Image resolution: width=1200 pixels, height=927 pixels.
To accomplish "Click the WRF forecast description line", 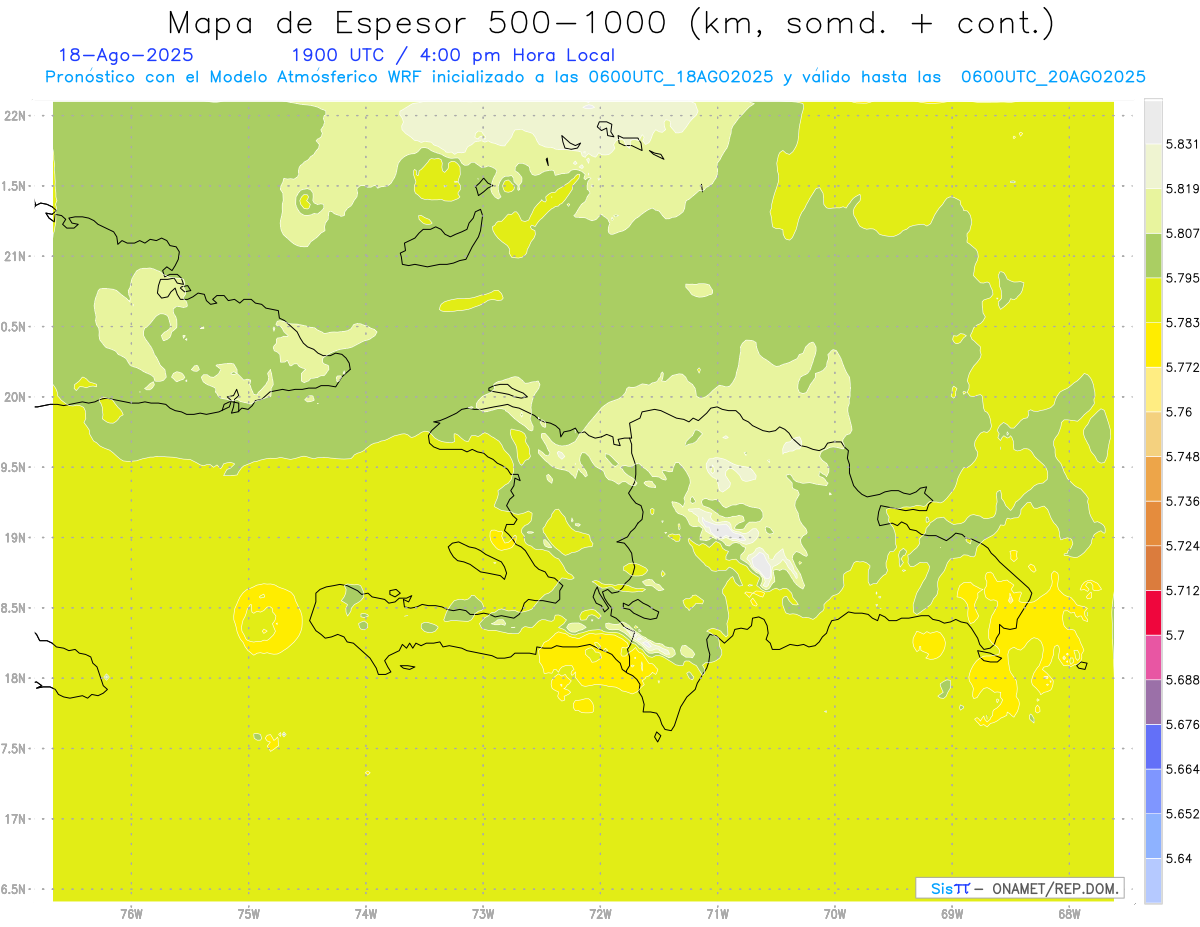I will point(595,77).
